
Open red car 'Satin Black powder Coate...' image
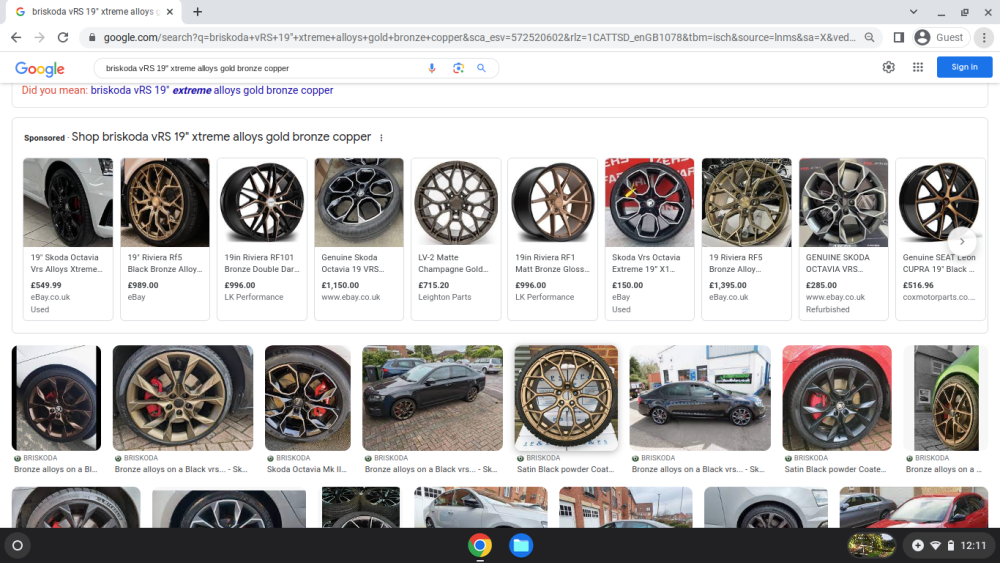837,398
